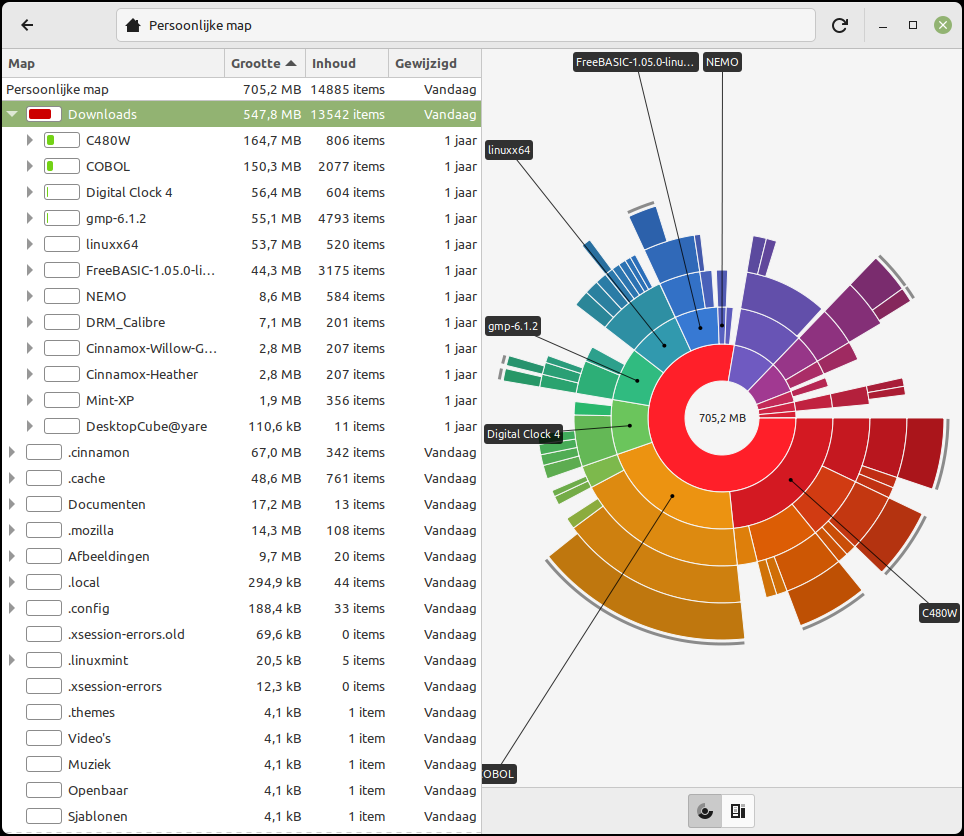Select the Cinnamox-Willow-G… folder row
The width and height of the screenshot is (964, 836).
pyautogui.click(x=242, y=348)
